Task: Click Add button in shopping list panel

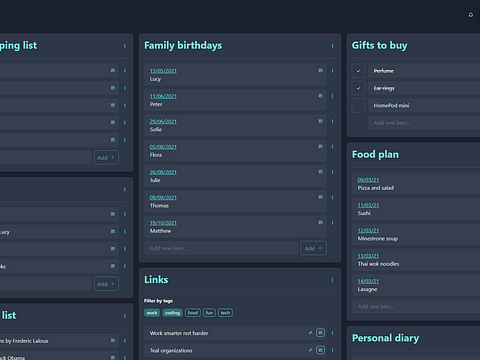Action: click(x=106, y=158)
